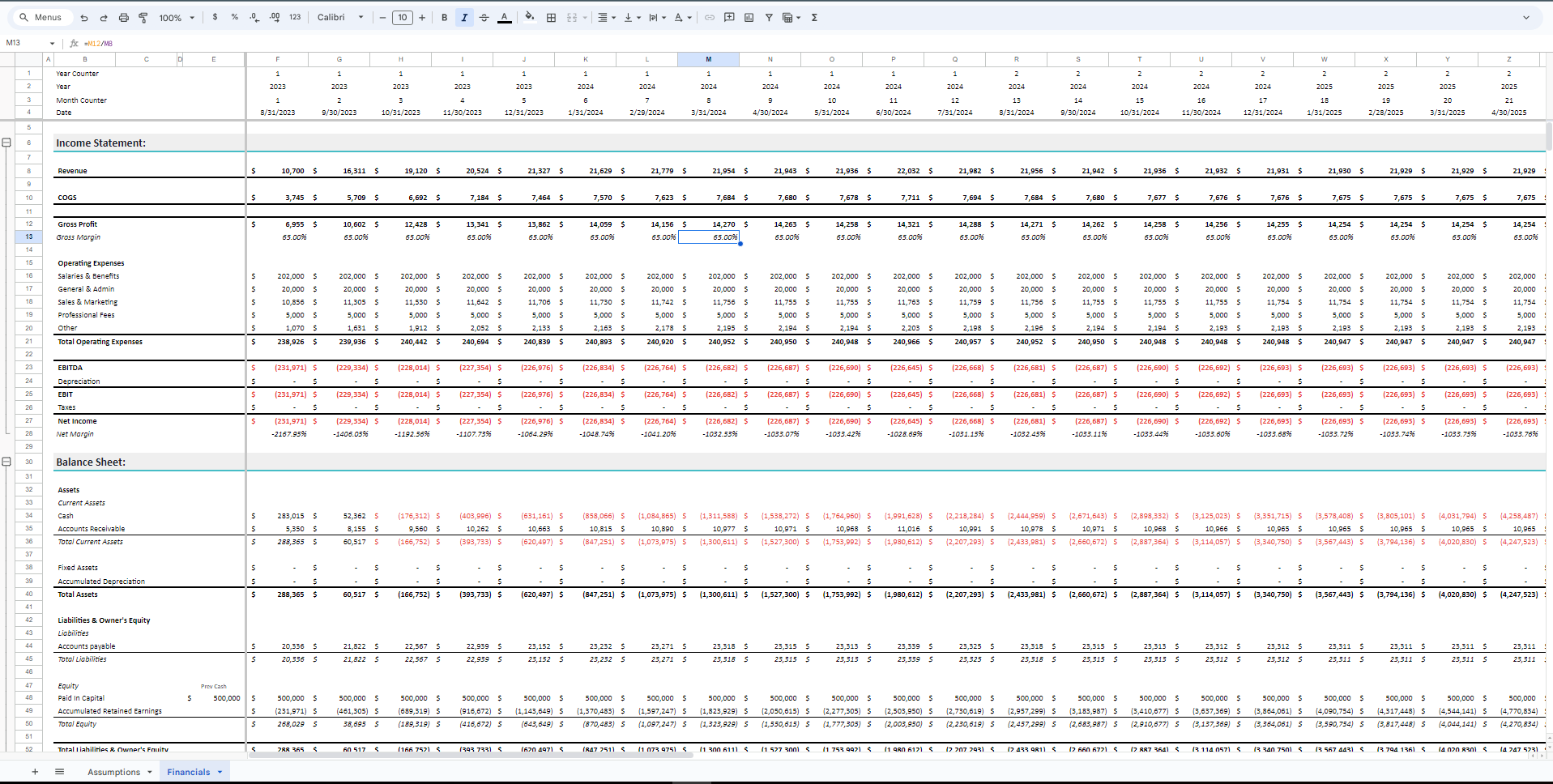The width and height of the screenshot is (1553, 784).
Task: Toggle Italic formatting
Action: [x=464, y=17]
